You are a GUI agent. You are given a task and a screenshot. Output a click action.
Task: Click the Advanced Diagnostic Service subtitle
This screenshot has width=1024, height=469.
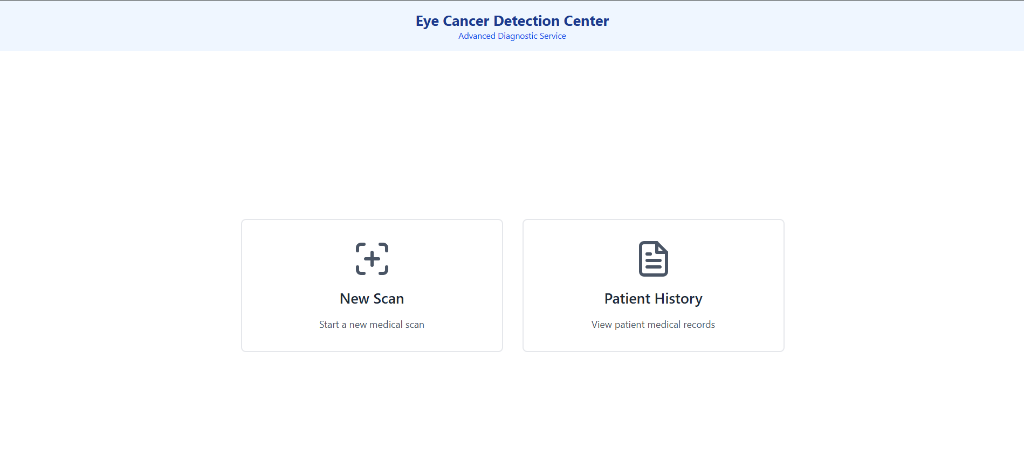point(512,37)
